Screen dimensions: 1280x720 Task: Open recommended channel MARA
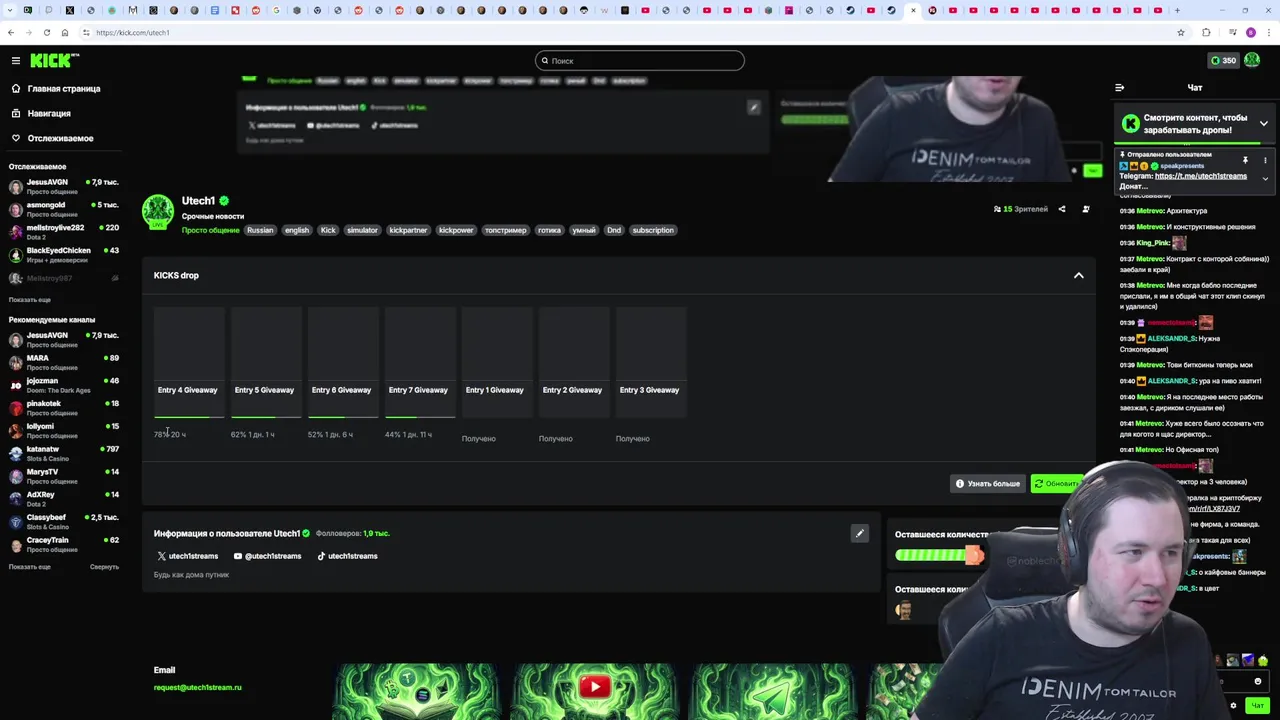coord(64,363)
